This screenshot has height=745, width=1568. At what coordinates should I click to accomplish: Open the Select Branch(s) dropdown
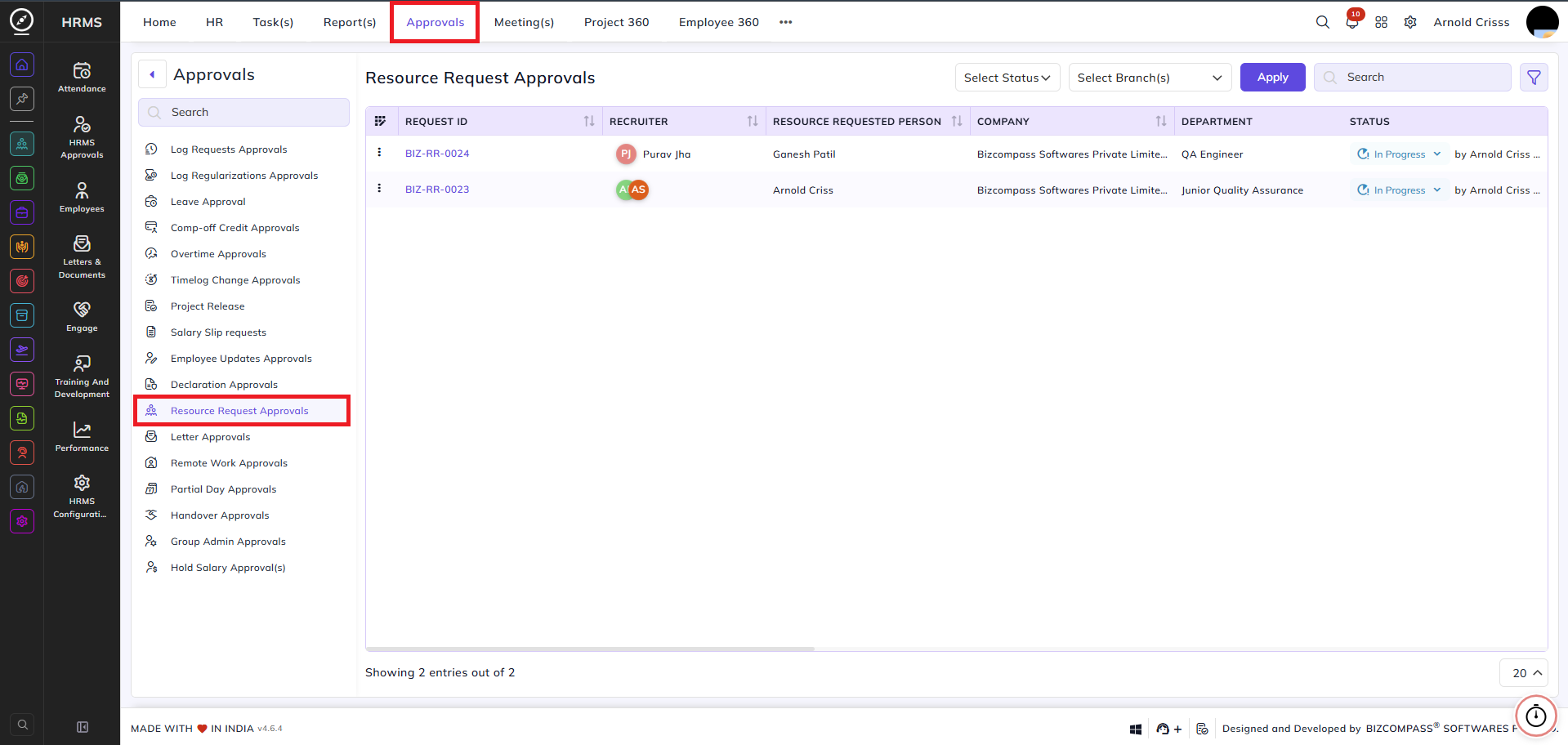coord(1150,78)
